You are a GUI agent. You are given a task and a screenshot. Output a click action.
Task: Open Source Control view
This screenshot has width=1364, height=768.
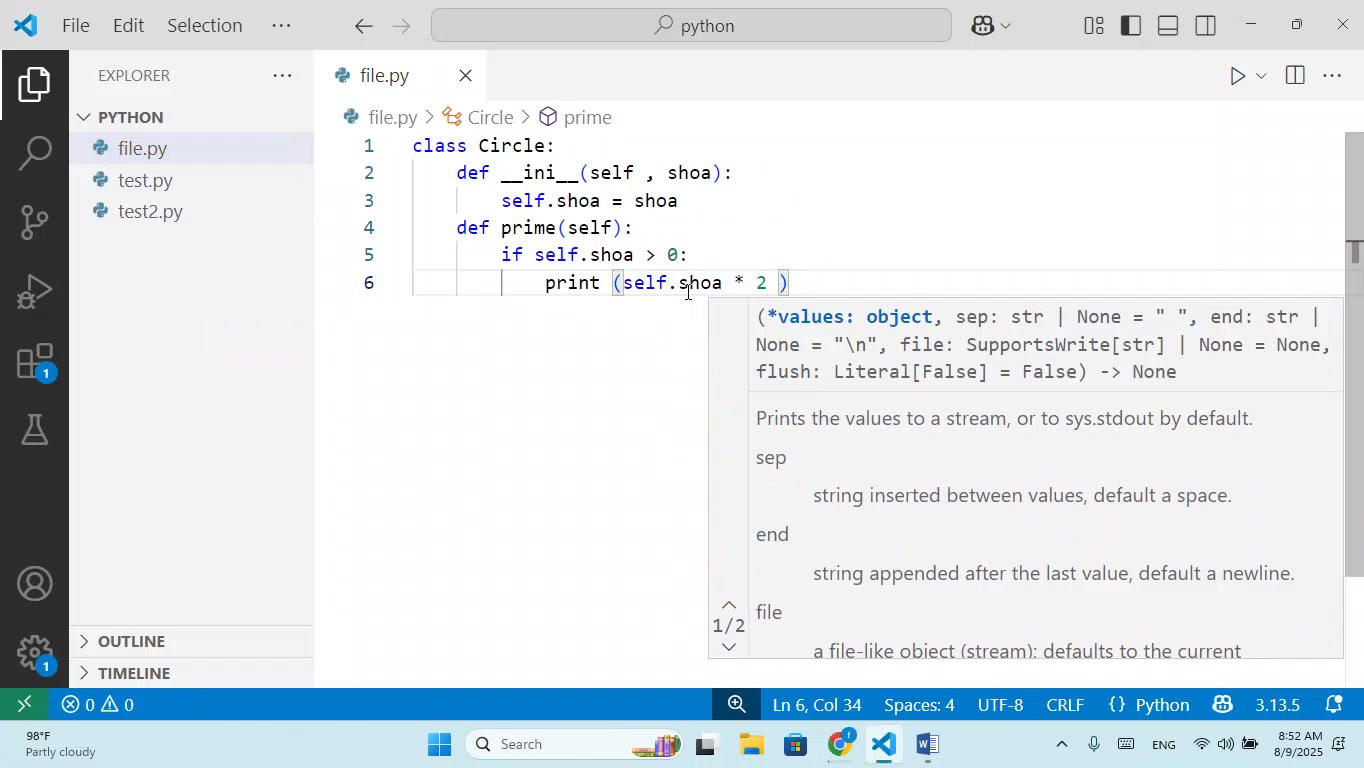(x=35, y=222)
